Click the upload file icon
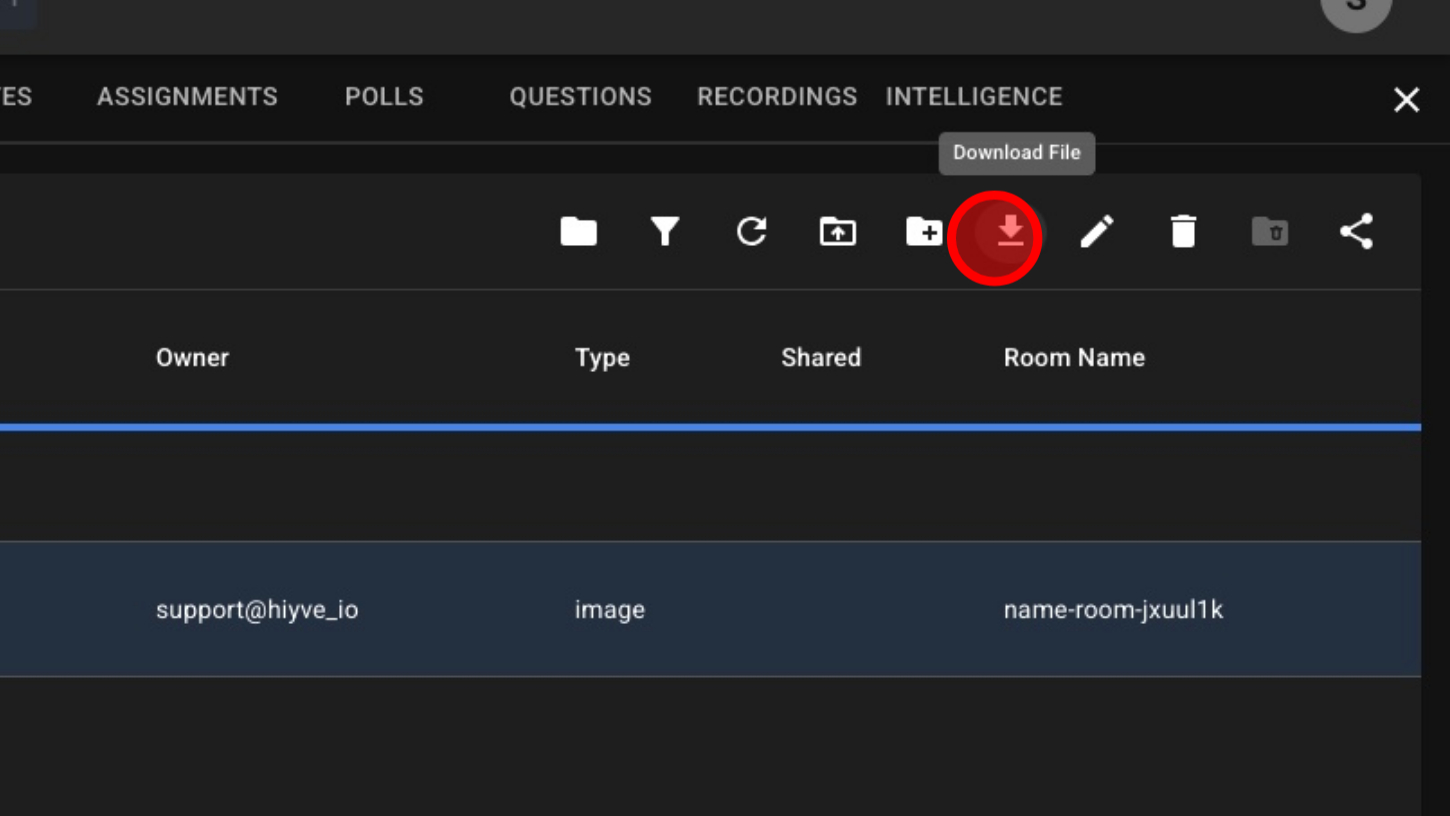1450x816 pixels. click(837, 232)
